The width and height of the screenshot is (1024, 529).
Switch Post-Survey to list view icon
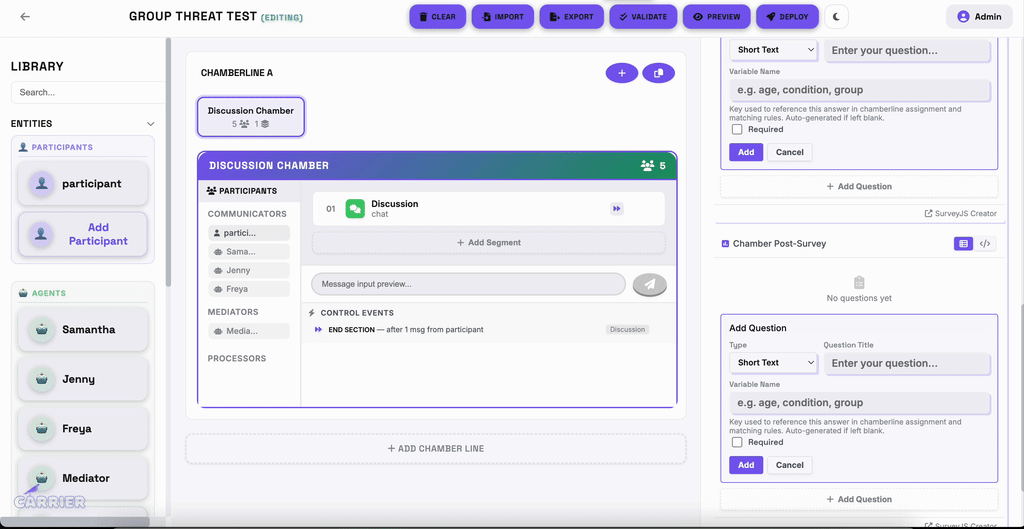point(963,244)
